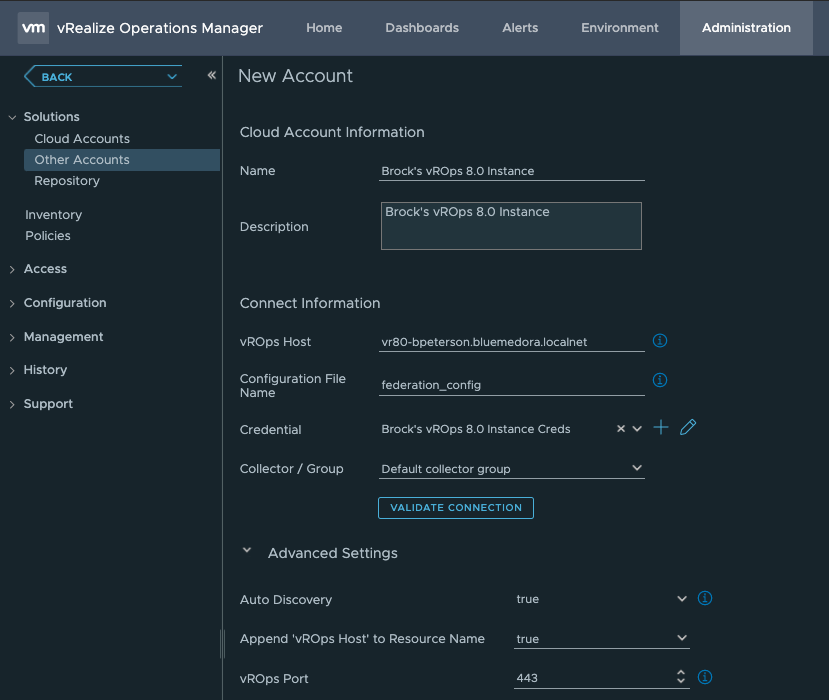Open Repository in sidebar
829x700 pixels.
67,181
